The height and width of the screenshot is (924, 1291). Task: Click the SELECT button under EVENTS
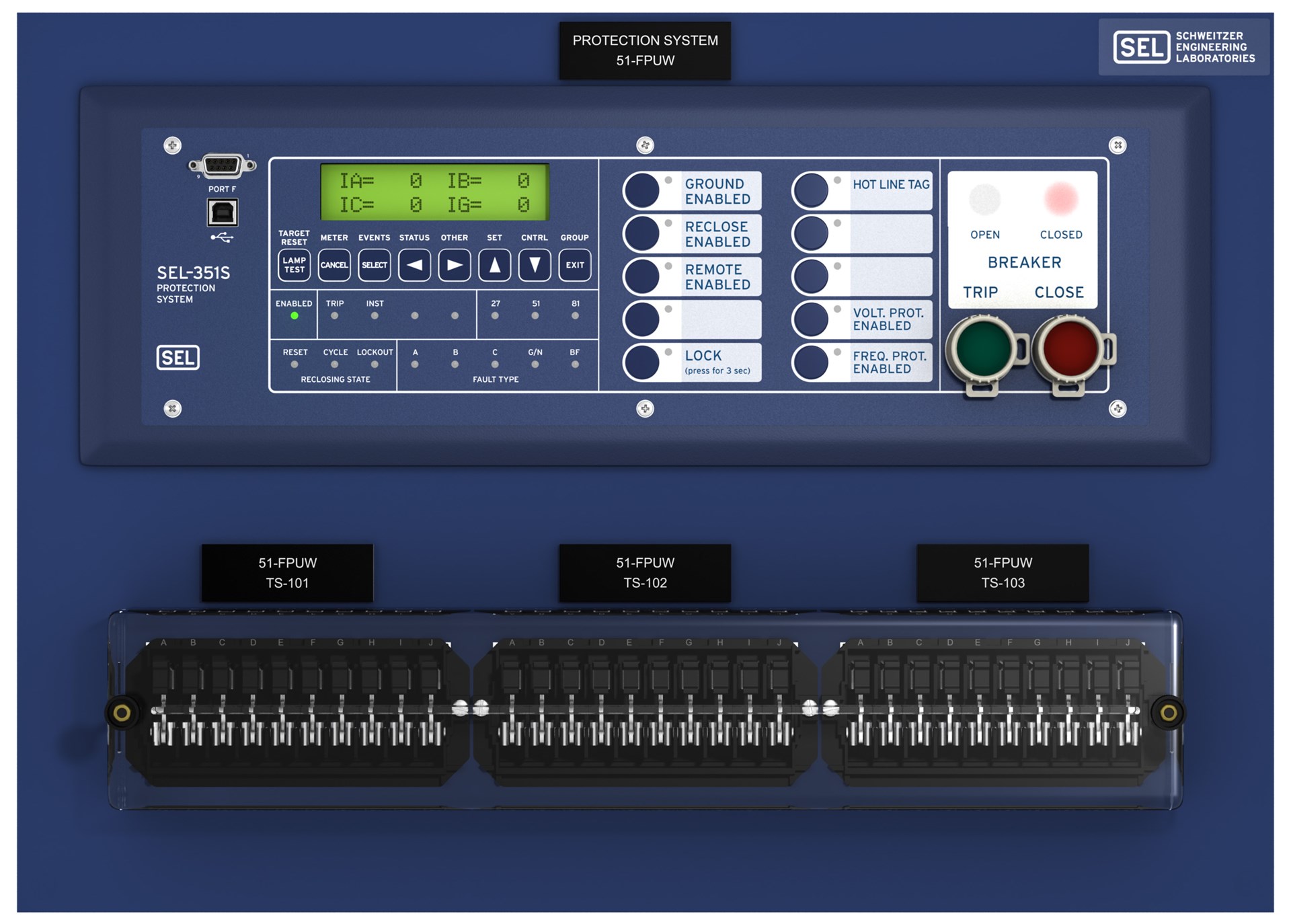tap(375, 265)
